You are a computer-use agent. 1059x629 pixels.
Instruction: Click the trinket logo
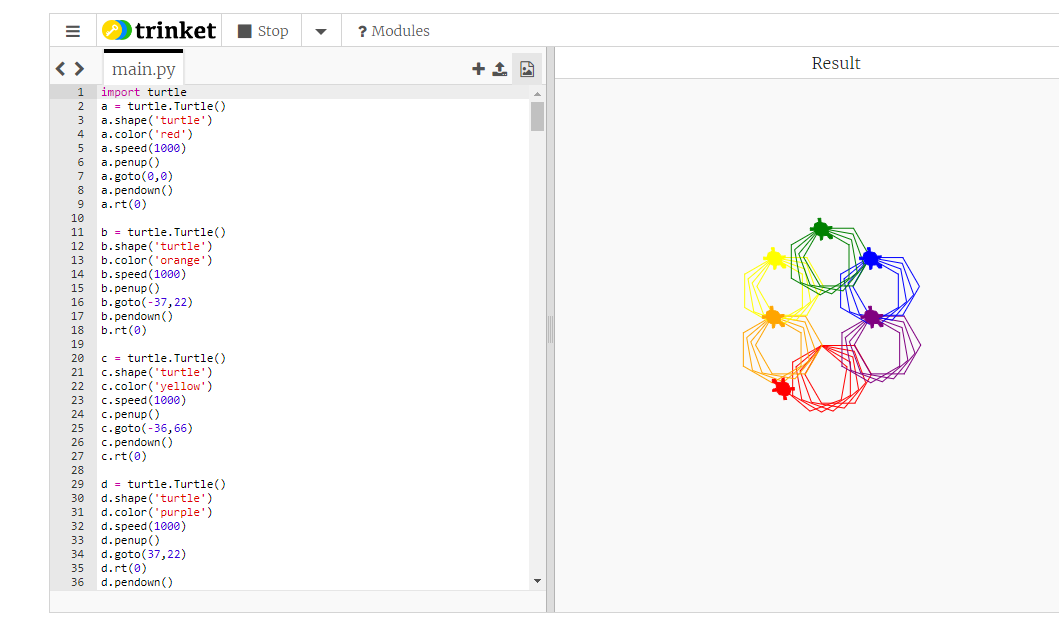(x=159, y=30)
